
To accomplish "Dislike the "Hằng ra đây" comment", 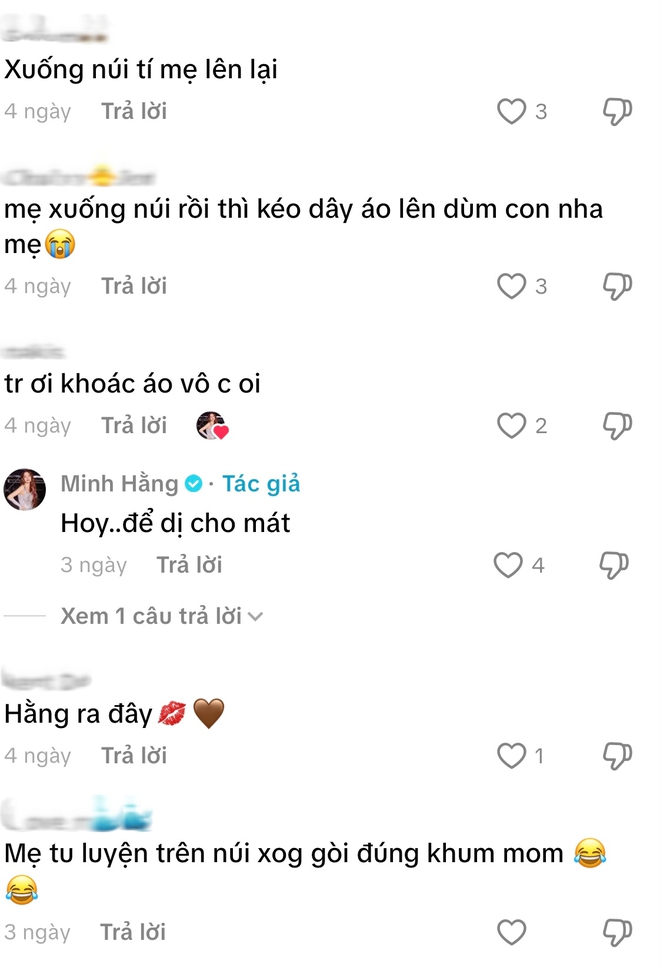I will click(617, 756).
